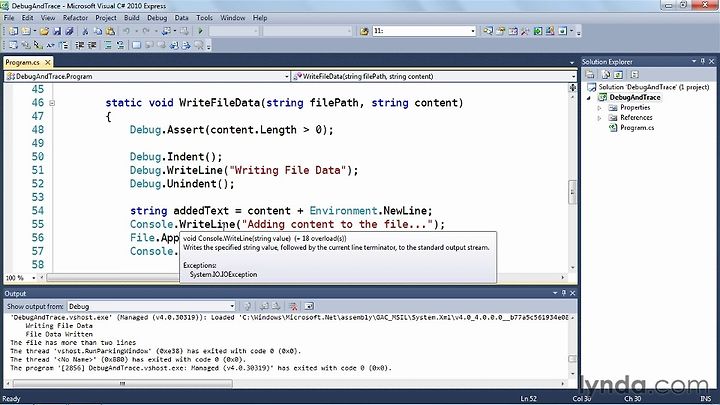Open the Refactor menu
Viewport: 720px width, 405px height.
(x=75, y=17)
